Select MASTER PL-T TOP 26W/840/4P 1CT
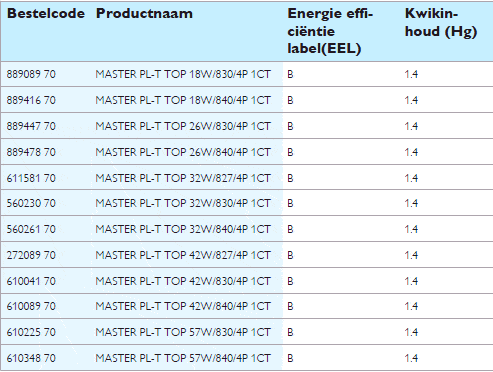The image size is (493, 372). 183,152
